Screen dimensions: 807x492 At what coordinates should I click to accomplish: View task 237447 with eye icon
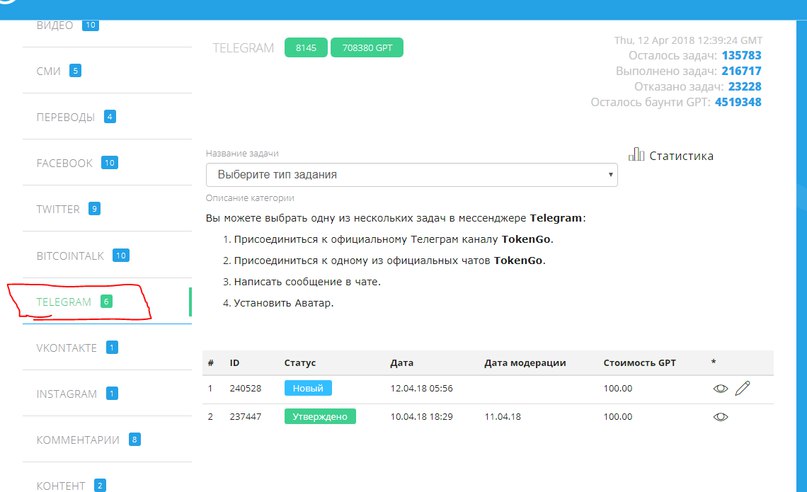pyautogui.click(x=721, y=417)
